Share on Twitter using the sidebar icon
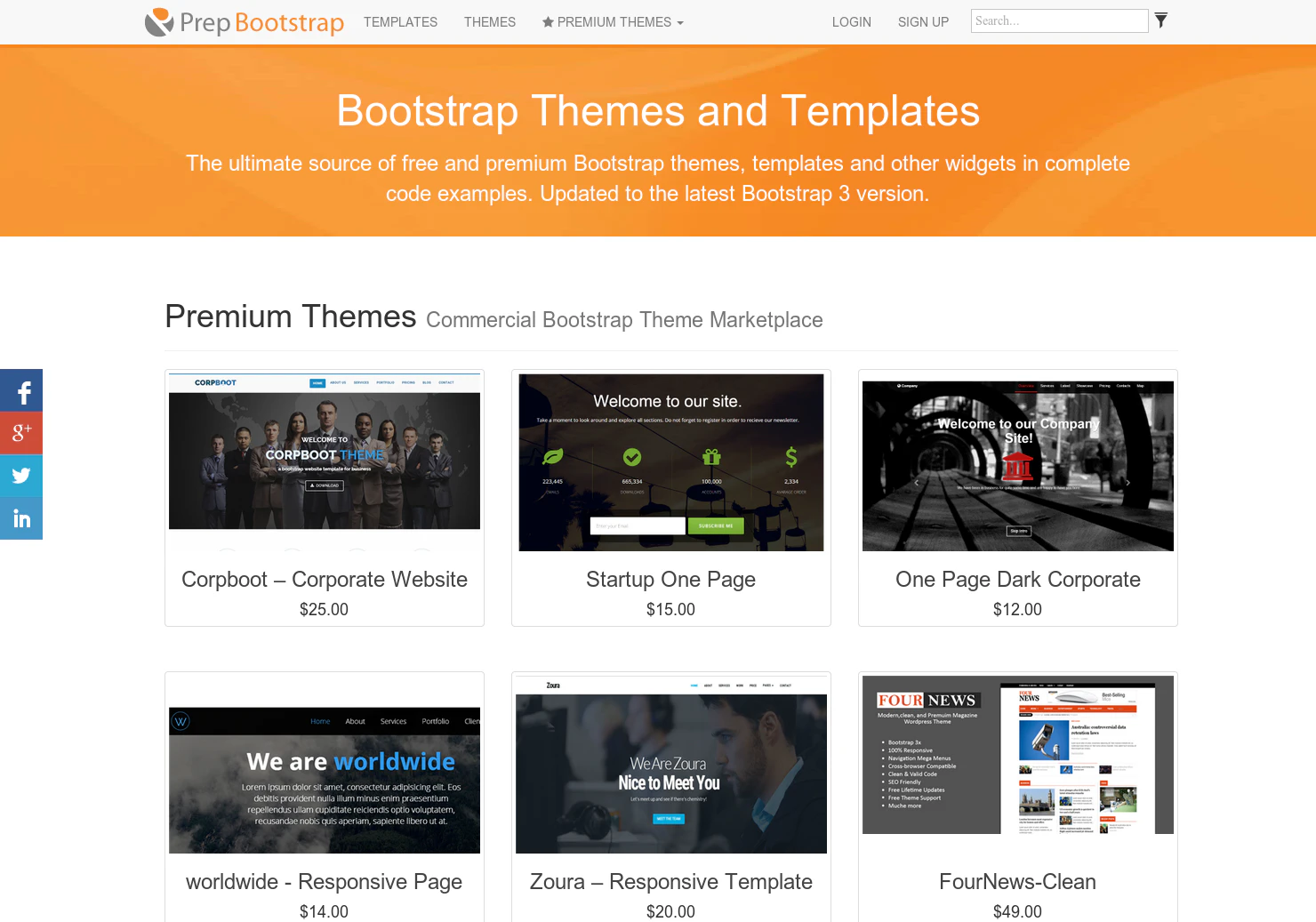 [20, 476]
